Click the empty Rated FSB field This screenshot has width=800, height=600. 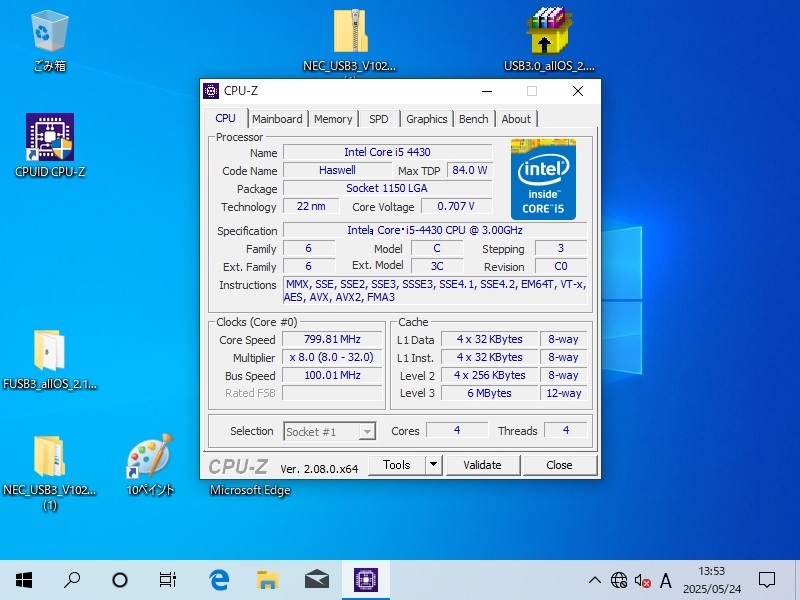pyautogui.click(x=332, y=393)
